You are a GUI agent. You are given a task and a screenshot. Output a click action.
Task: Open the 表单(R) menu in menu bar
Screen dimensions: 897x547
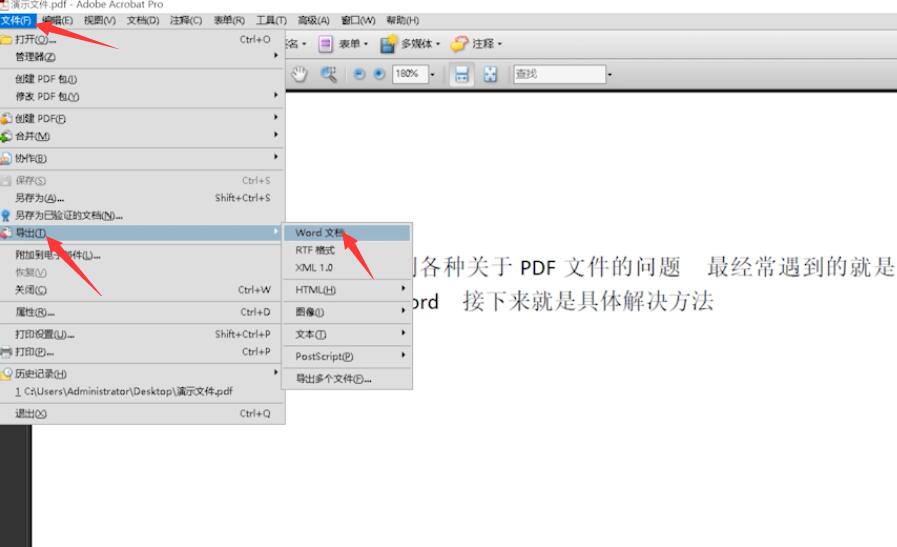(229, 21)
